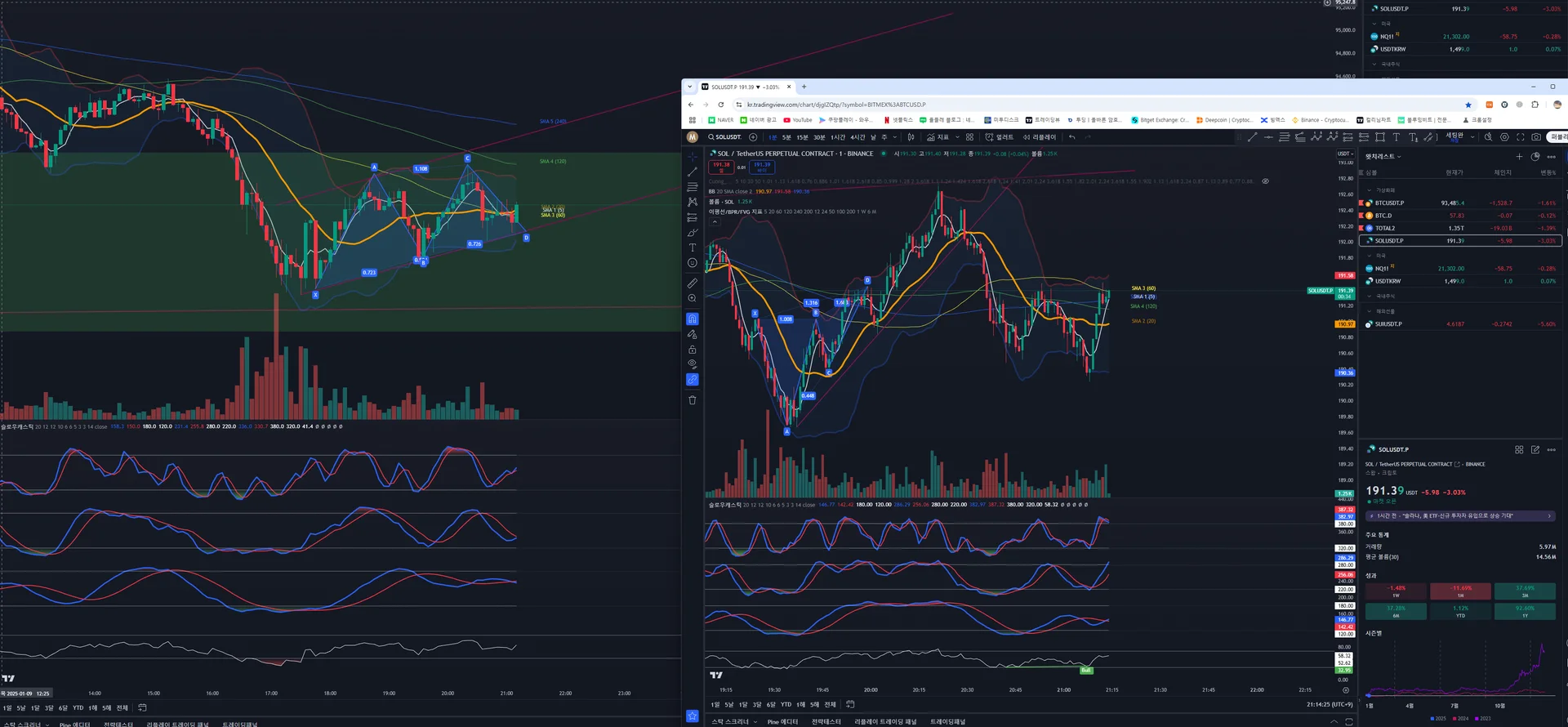Click the browser reload button

(x=721, y=105)
